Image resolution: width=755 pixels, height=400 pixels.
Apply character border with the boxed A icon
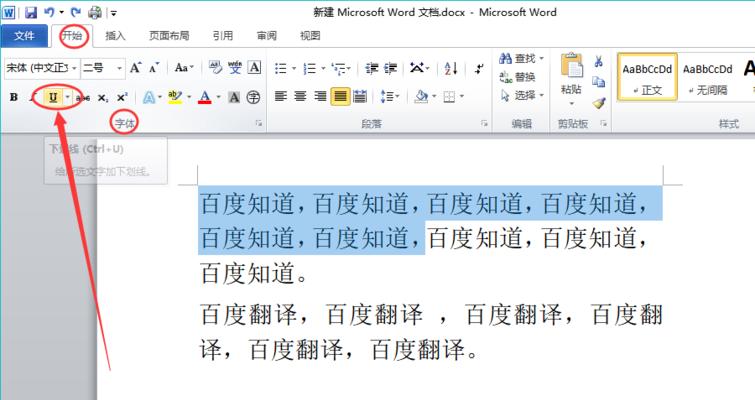(254, 67)
